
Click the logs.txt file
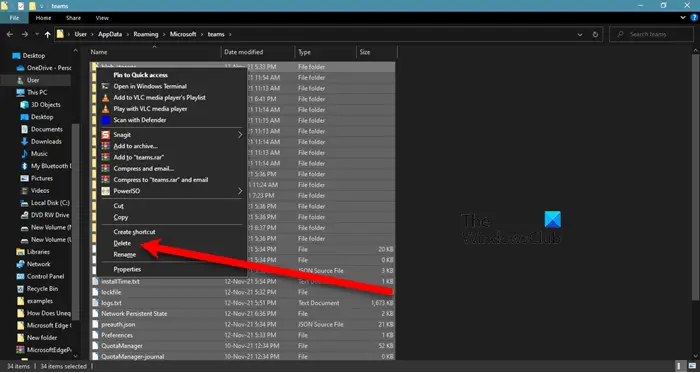pos(111,303)
